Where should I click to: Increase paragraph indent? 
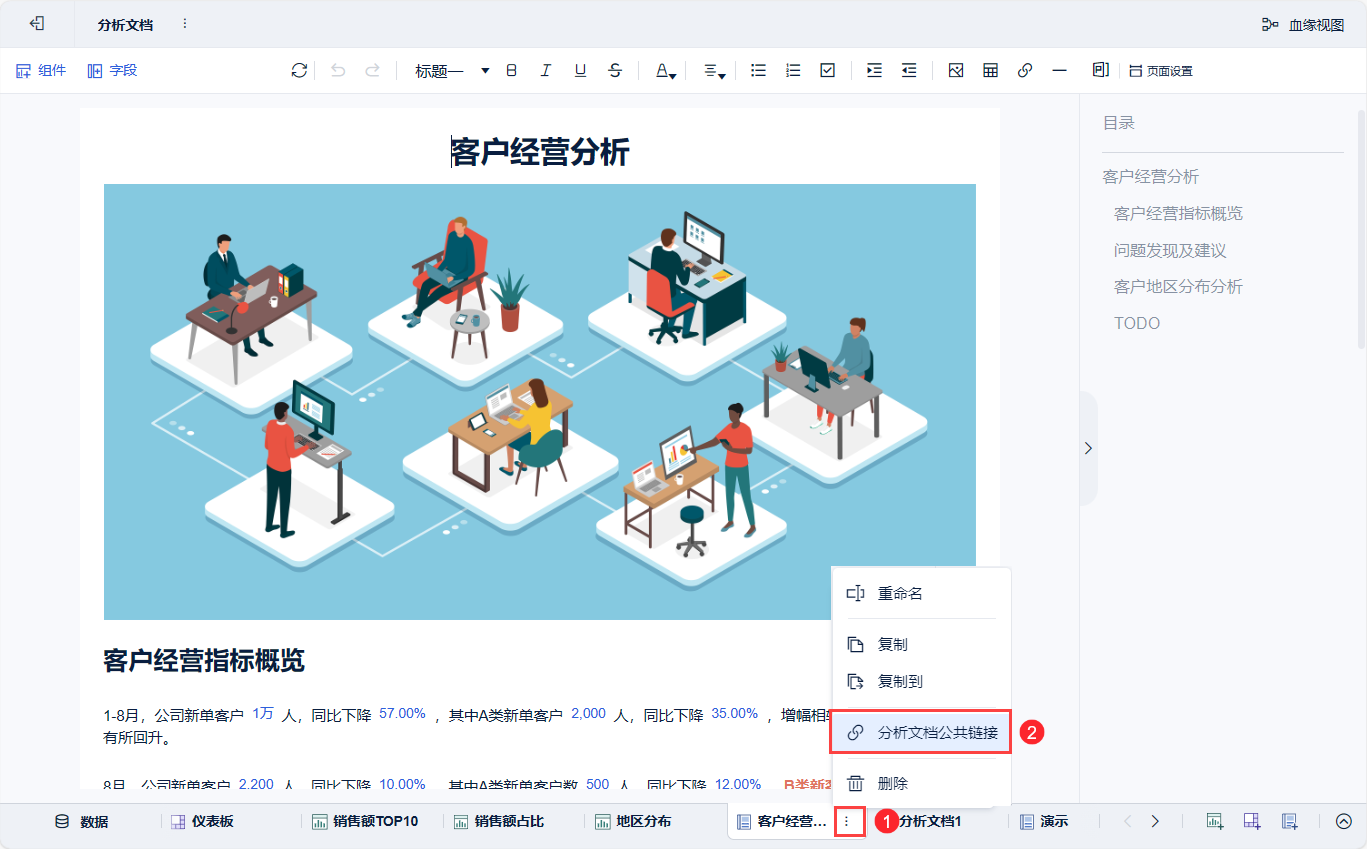(874, 70)
